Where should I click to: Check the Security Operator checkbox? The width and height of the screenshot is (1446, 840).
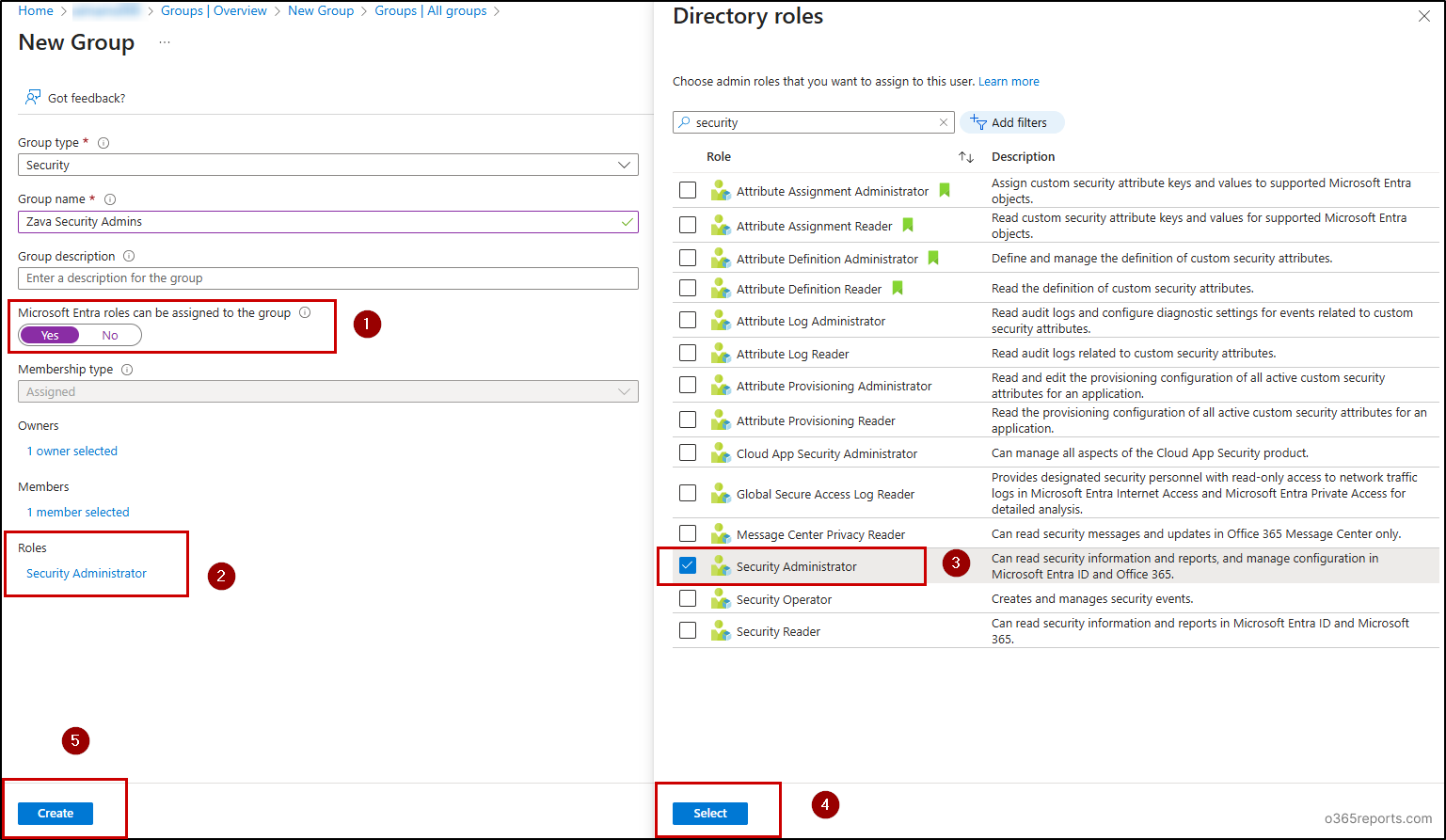pyautogui.click(x=688, y=598)
